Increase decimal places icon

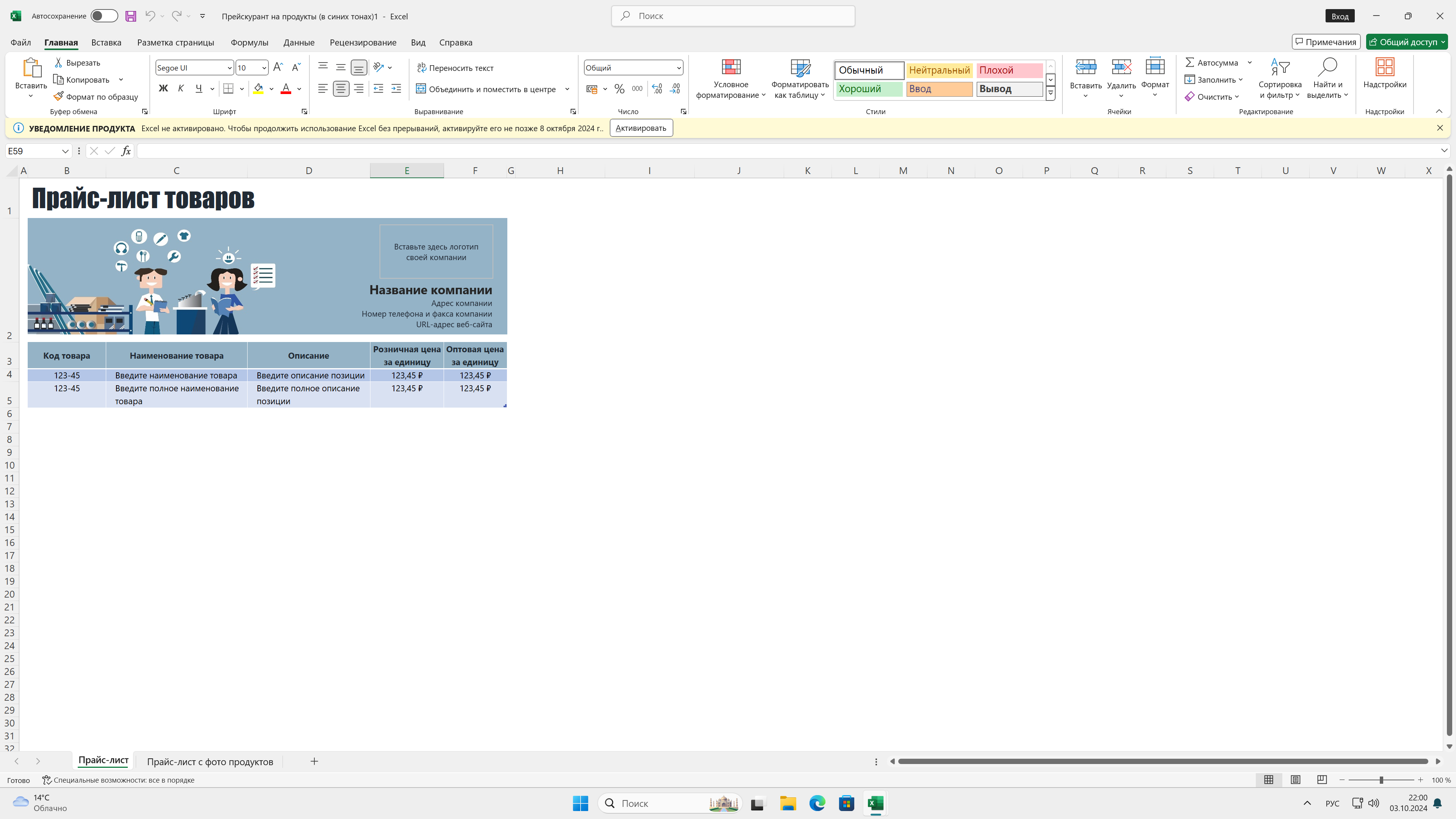point(657,89)
